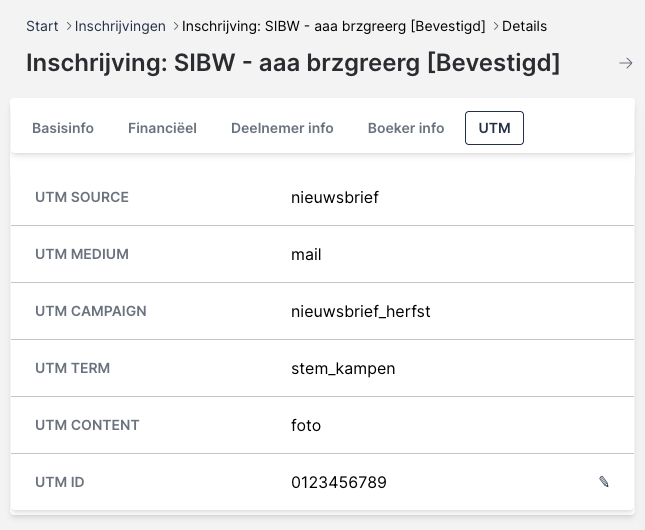Viewport: 645px width, 530px height.
Task: Click the 'UTM SOURCE' row label
Action: click(82, 197)
